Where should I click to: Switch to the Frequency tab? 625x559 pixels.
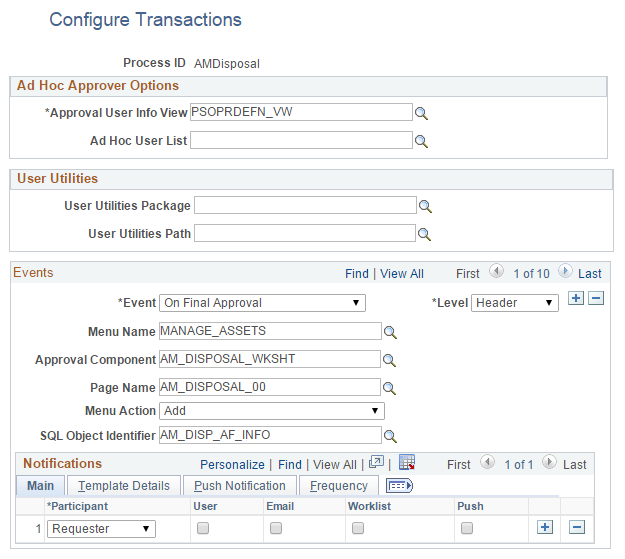coord(339,486)
